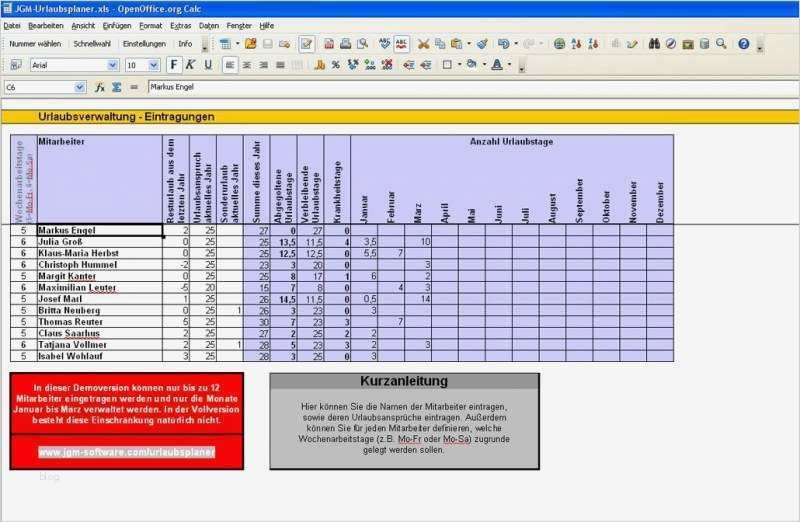Click the Cut scissors icon
Viewport: 800px width, 522px height.
click(423, 44)
